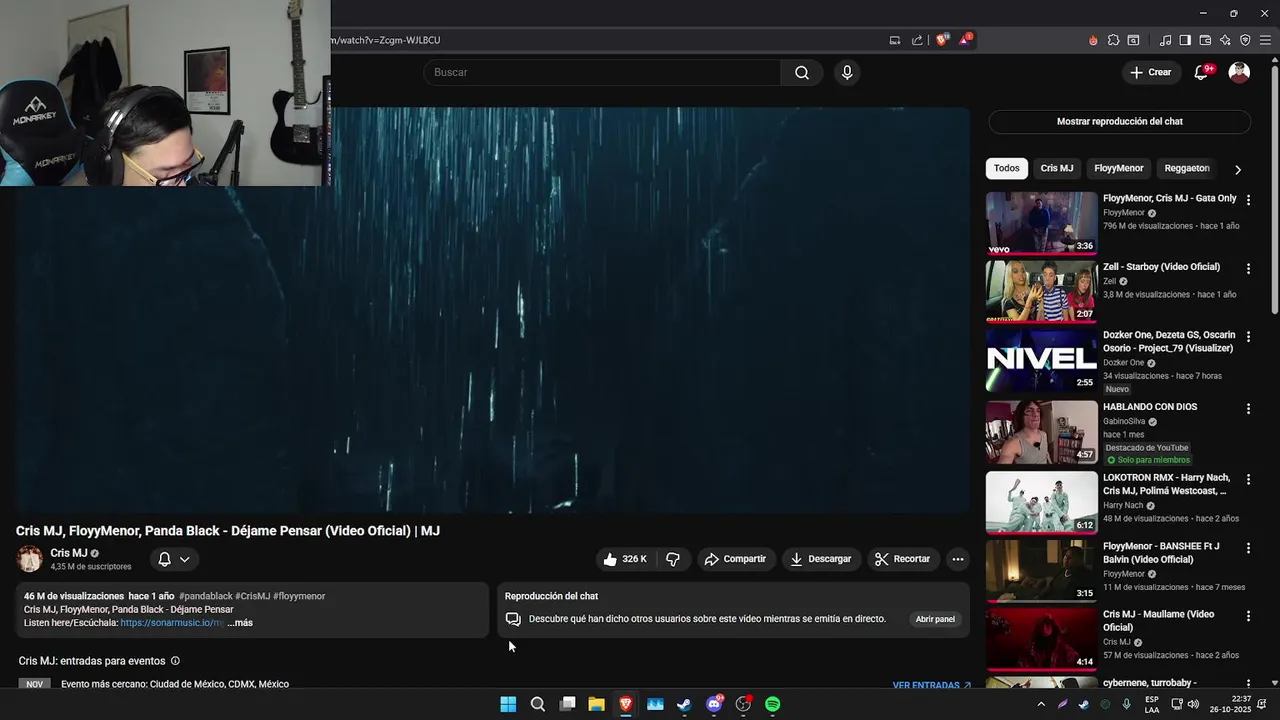
Task: Open options menu for HABLANDO CON DIOS
Action: coord(1248,409)
